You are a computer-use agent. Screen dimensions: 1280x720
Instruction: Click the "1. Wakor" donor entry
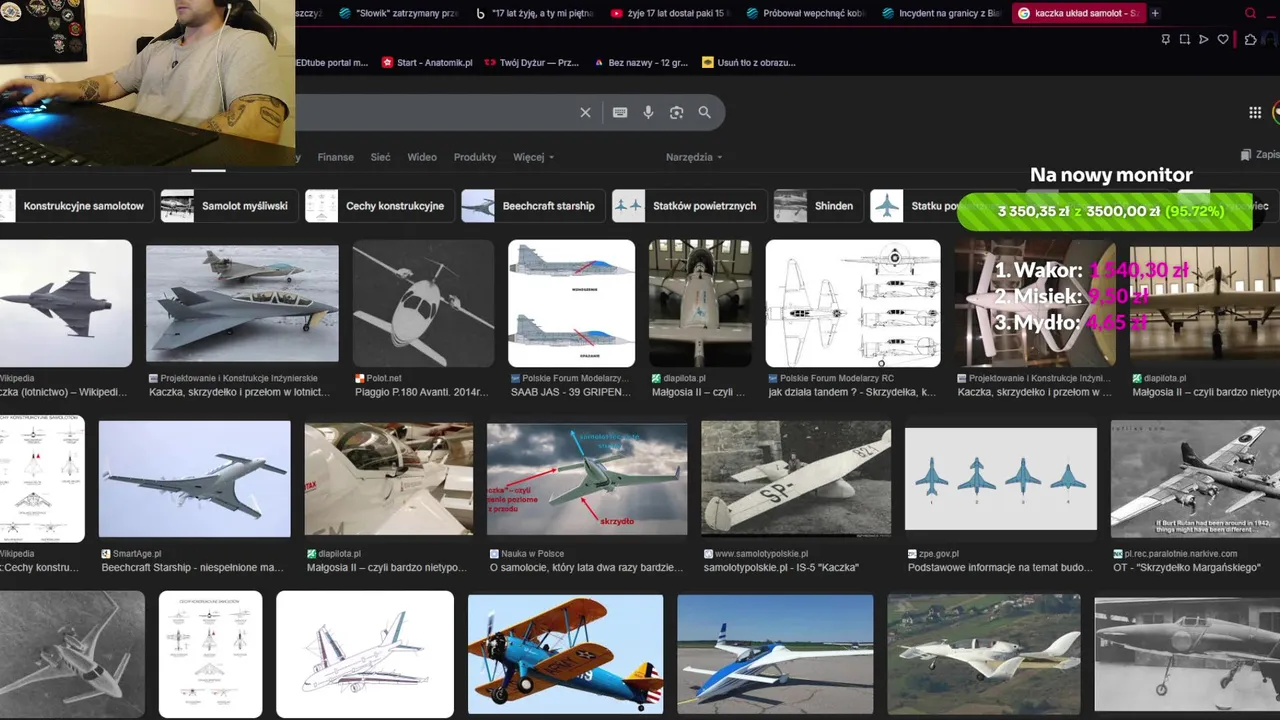point(1091,270)
